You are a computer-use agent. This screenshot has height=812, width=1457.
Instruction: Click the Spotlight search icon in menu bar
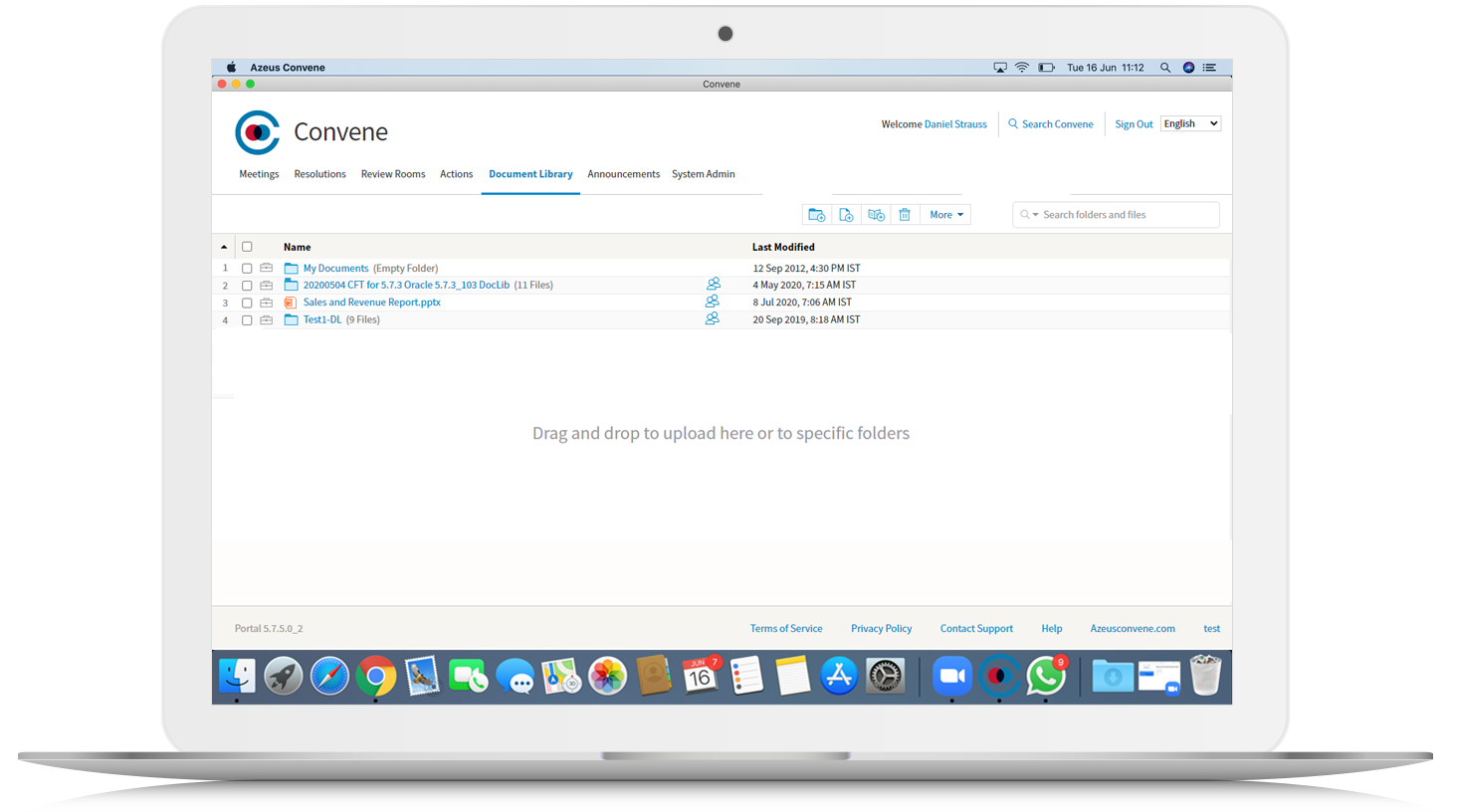[x=1165, y=68]
